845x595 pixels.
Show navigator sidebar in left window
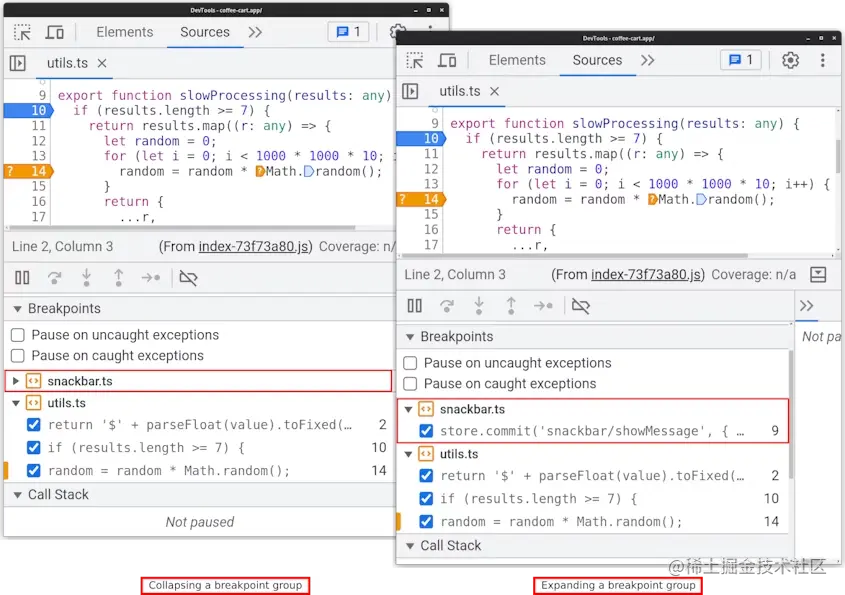coord(18,63)
